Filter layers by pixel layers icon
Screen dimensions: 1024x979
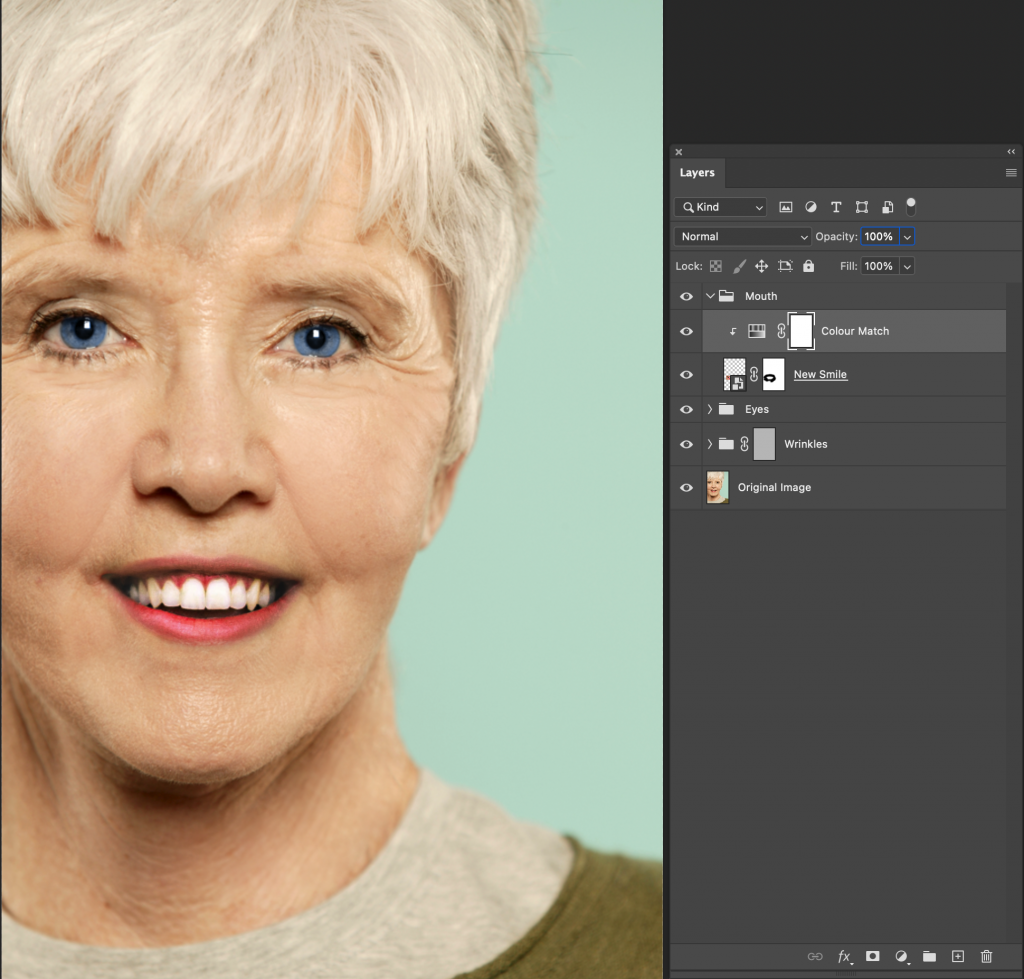pos(786,207)
